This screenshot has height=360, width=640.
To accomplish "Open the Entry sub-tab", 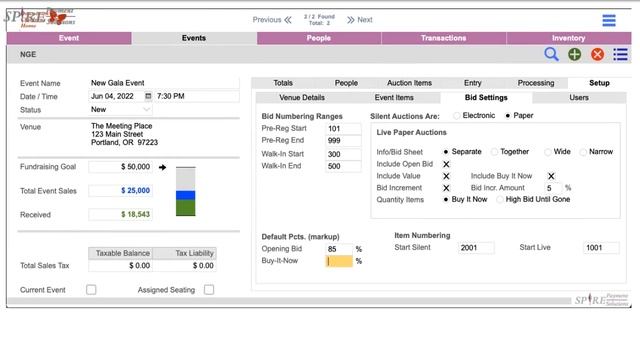I will tap(473, 83).
